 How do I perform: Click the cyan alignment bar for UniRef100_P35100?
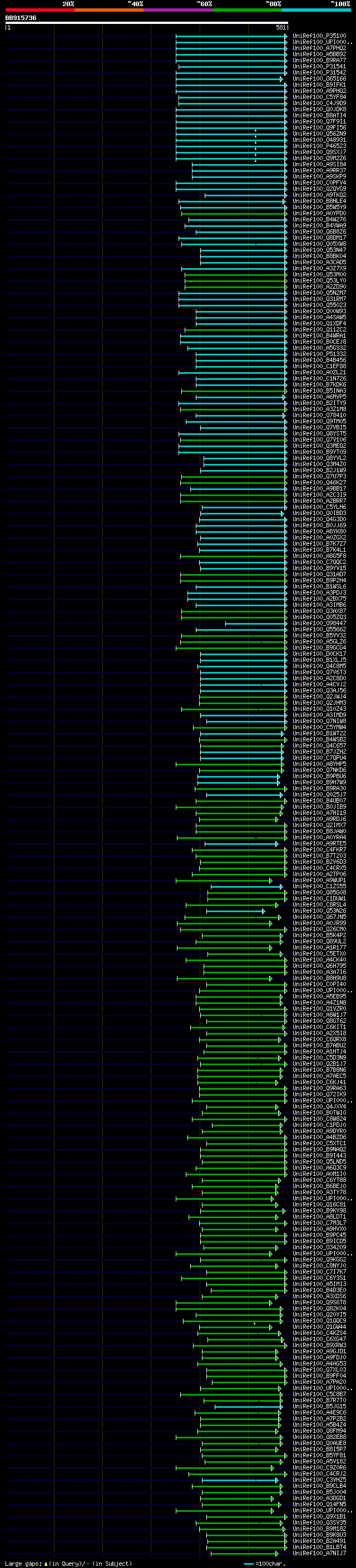click(x=231, y=36)
